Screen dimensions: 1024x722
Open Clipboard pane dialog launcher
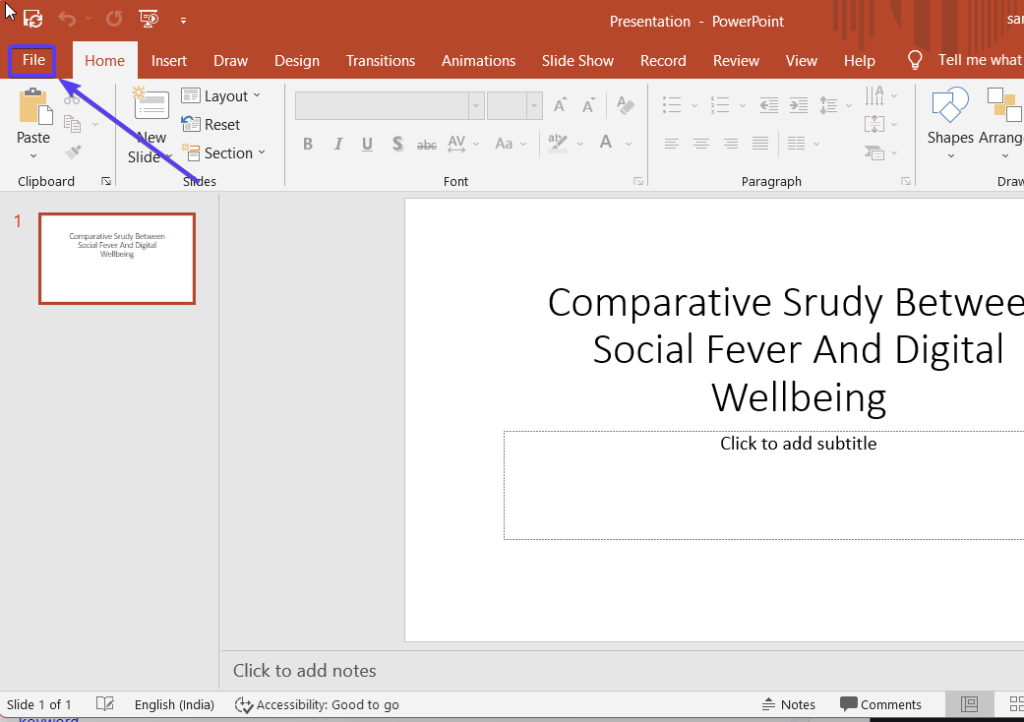(106, 181)
